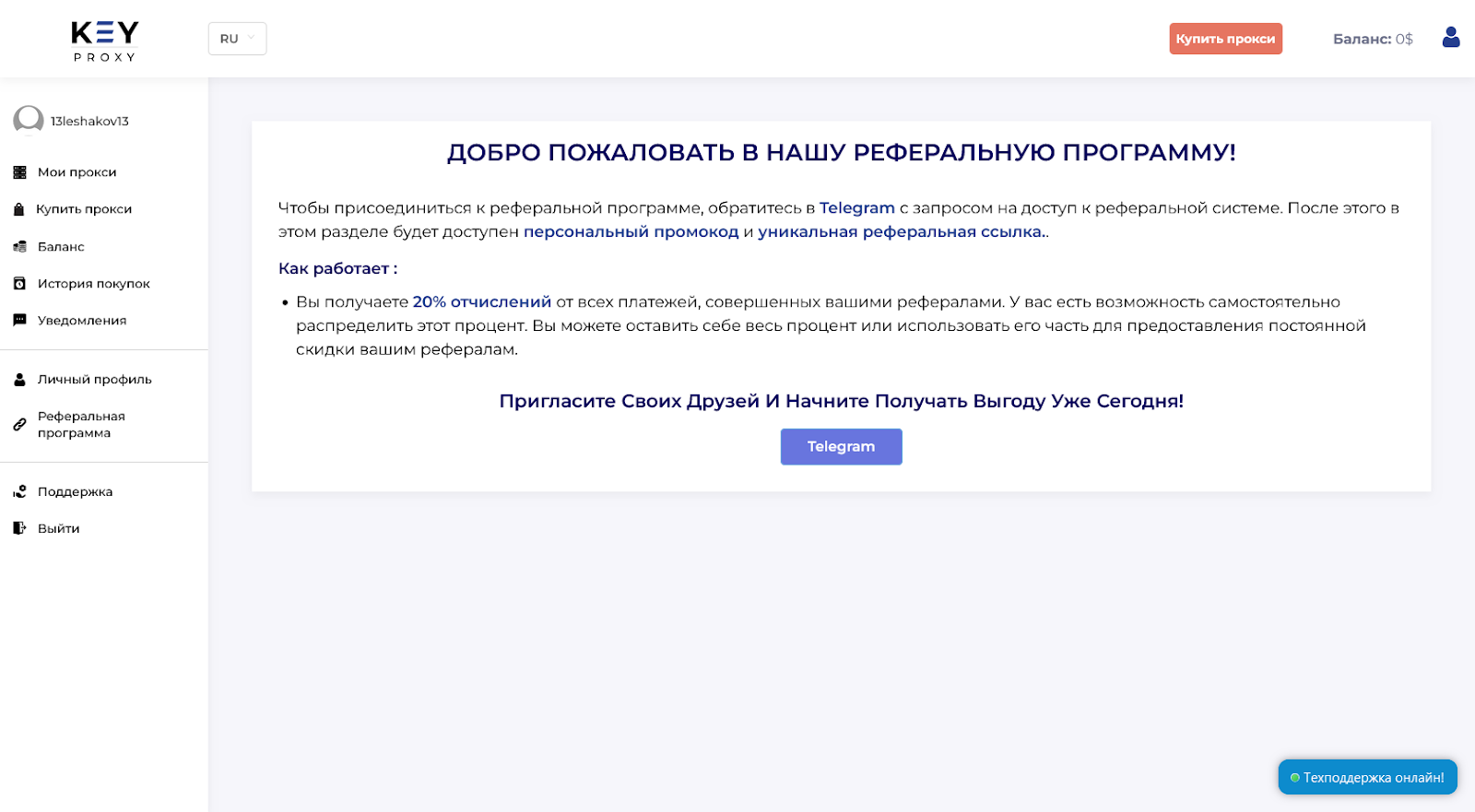Open the RU language dropdown
Image resolution: width=1475 pixels, height=812 pixels.
click(237, 39)
